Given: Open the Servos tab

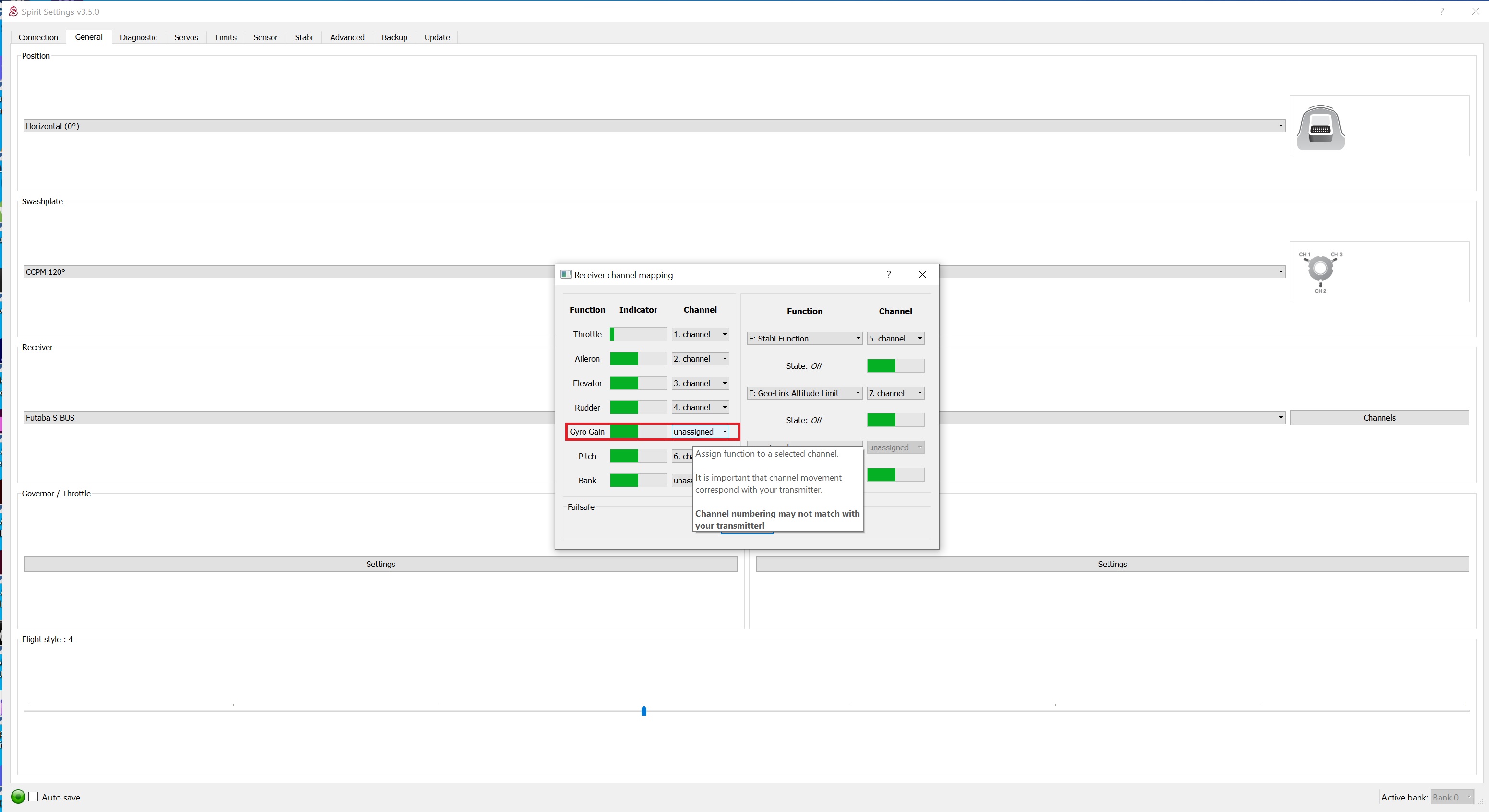Looking at the screenshot, I should 186,37.
